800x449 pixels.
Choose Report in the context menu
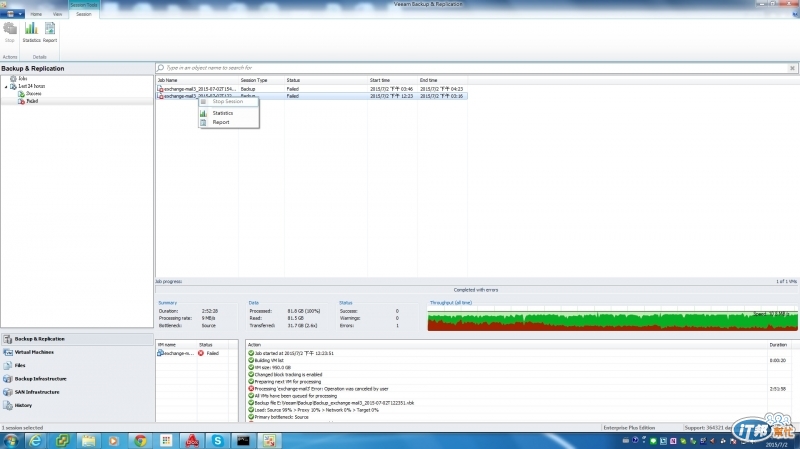228,122
